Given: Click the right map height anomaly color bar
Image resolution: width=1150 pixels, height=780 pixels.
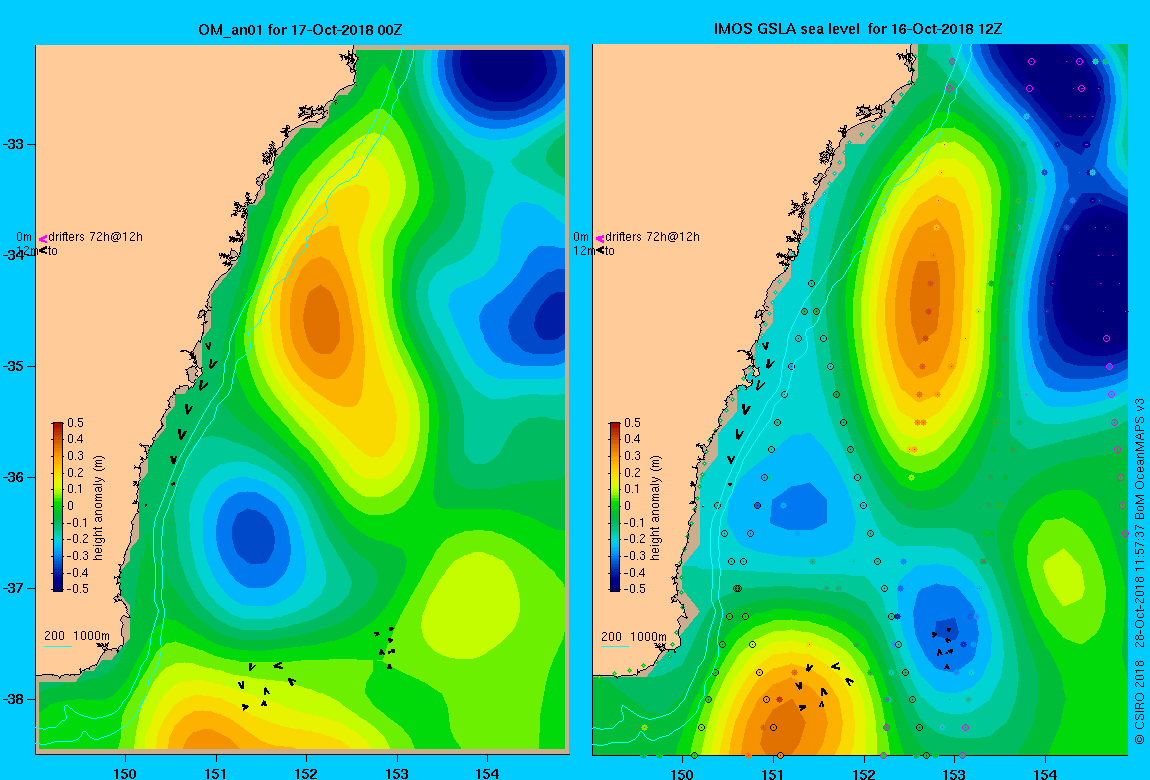Looking at the screenshot, I should pyautogui.click(x=615, y=507).
